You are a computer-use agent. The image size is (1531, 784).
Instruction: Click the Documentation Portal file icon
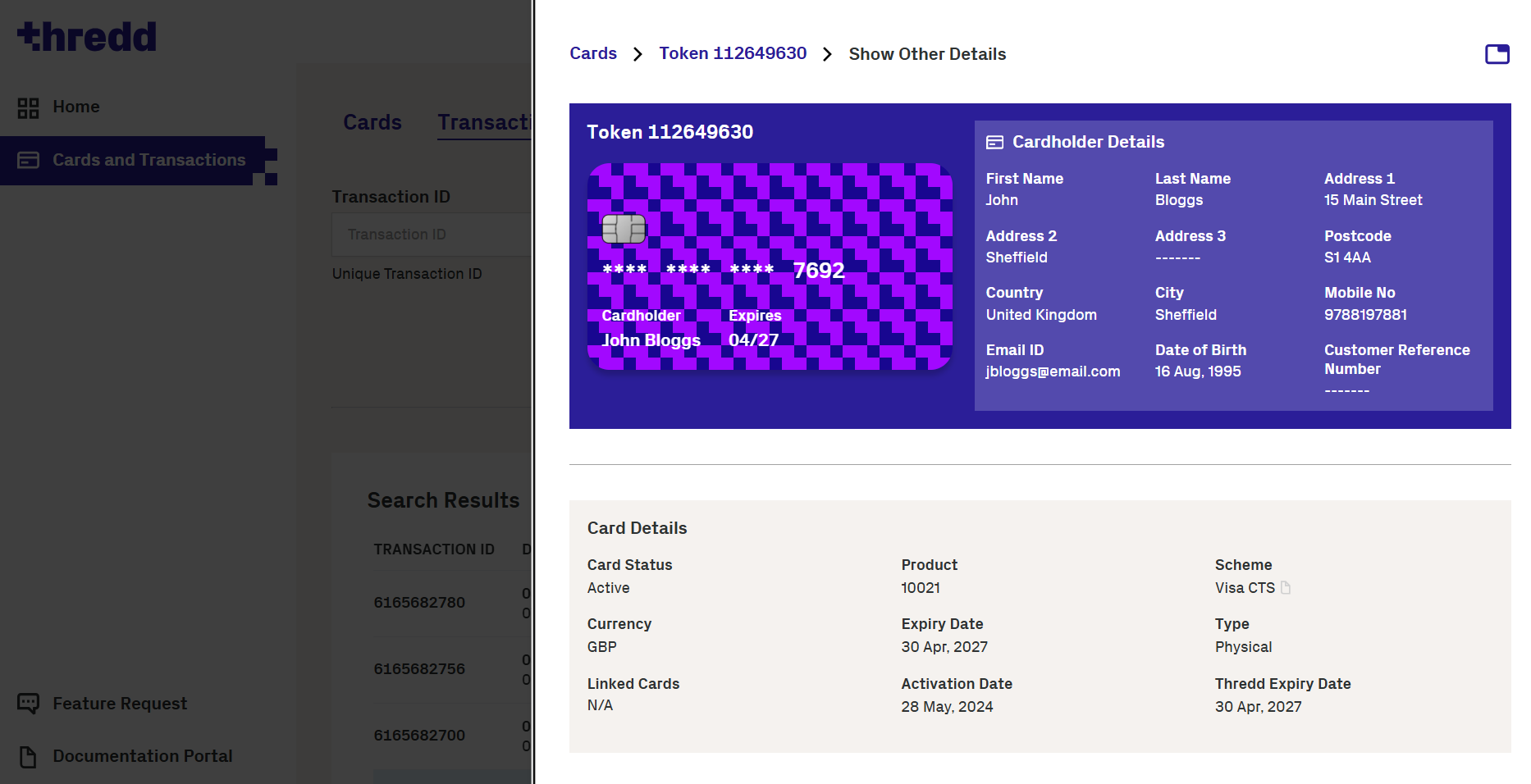[29, 756]
